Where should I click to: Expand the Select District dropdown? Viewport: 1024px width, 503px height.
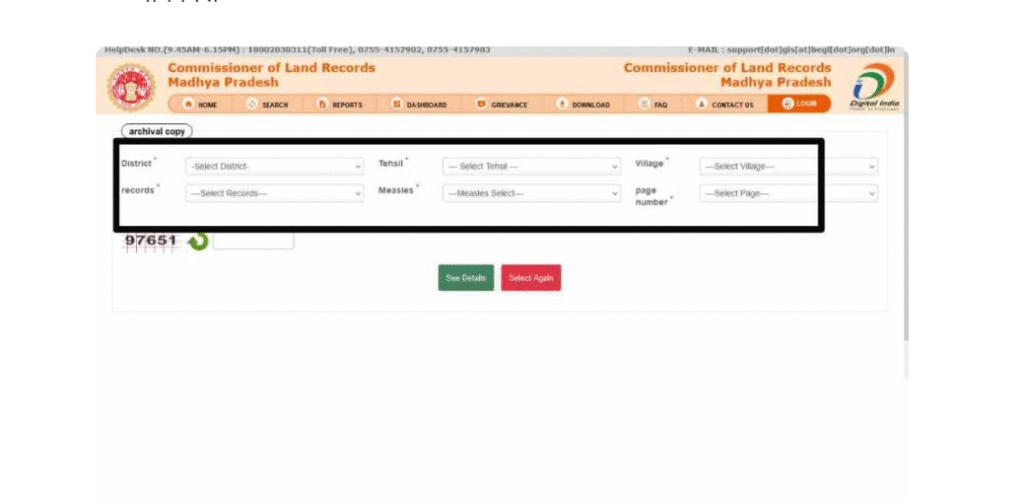point(274,166)
